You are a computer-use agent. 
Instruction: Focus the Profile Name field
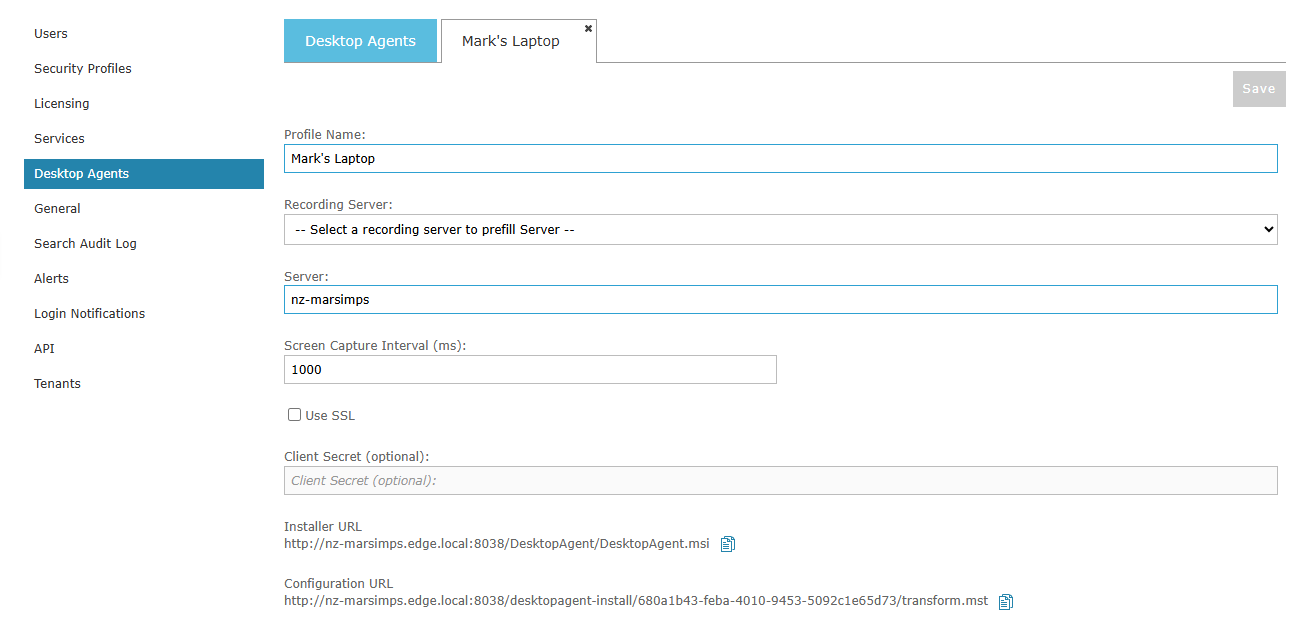point(781,158)
